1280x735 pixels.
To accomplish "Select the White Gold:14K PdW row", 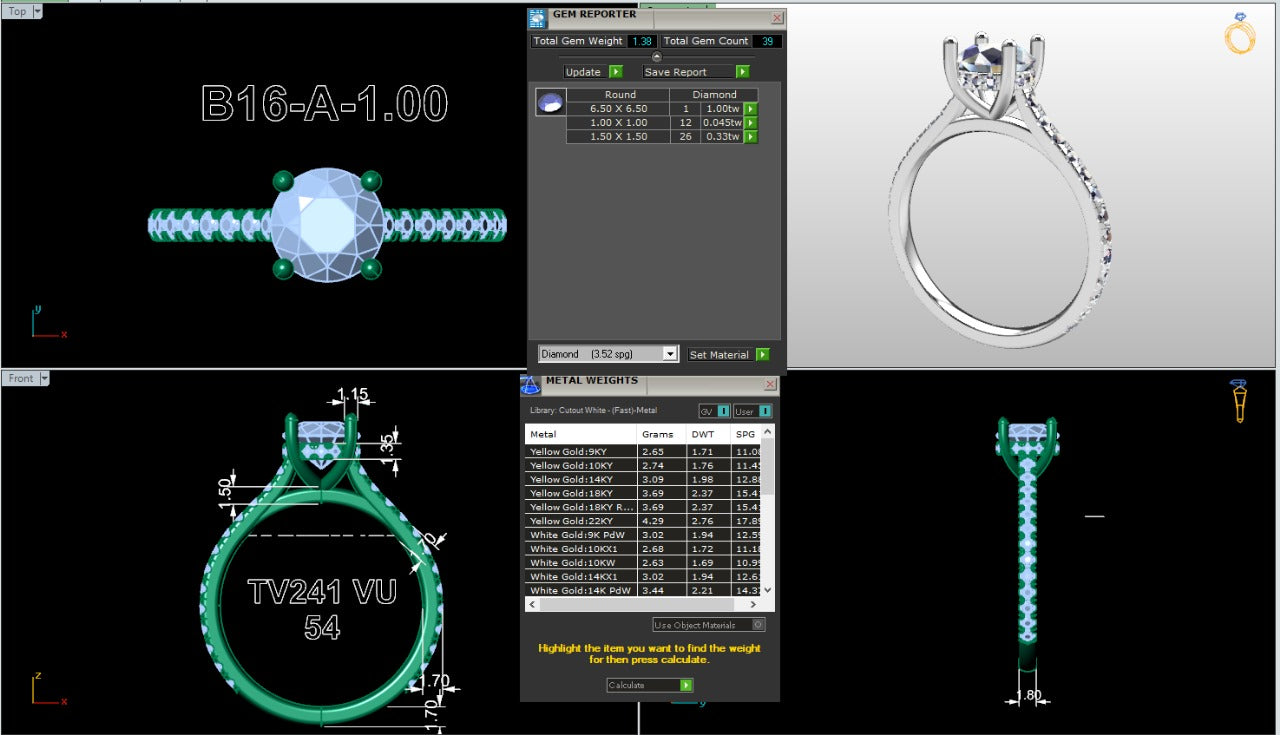I will coord(643,591).
